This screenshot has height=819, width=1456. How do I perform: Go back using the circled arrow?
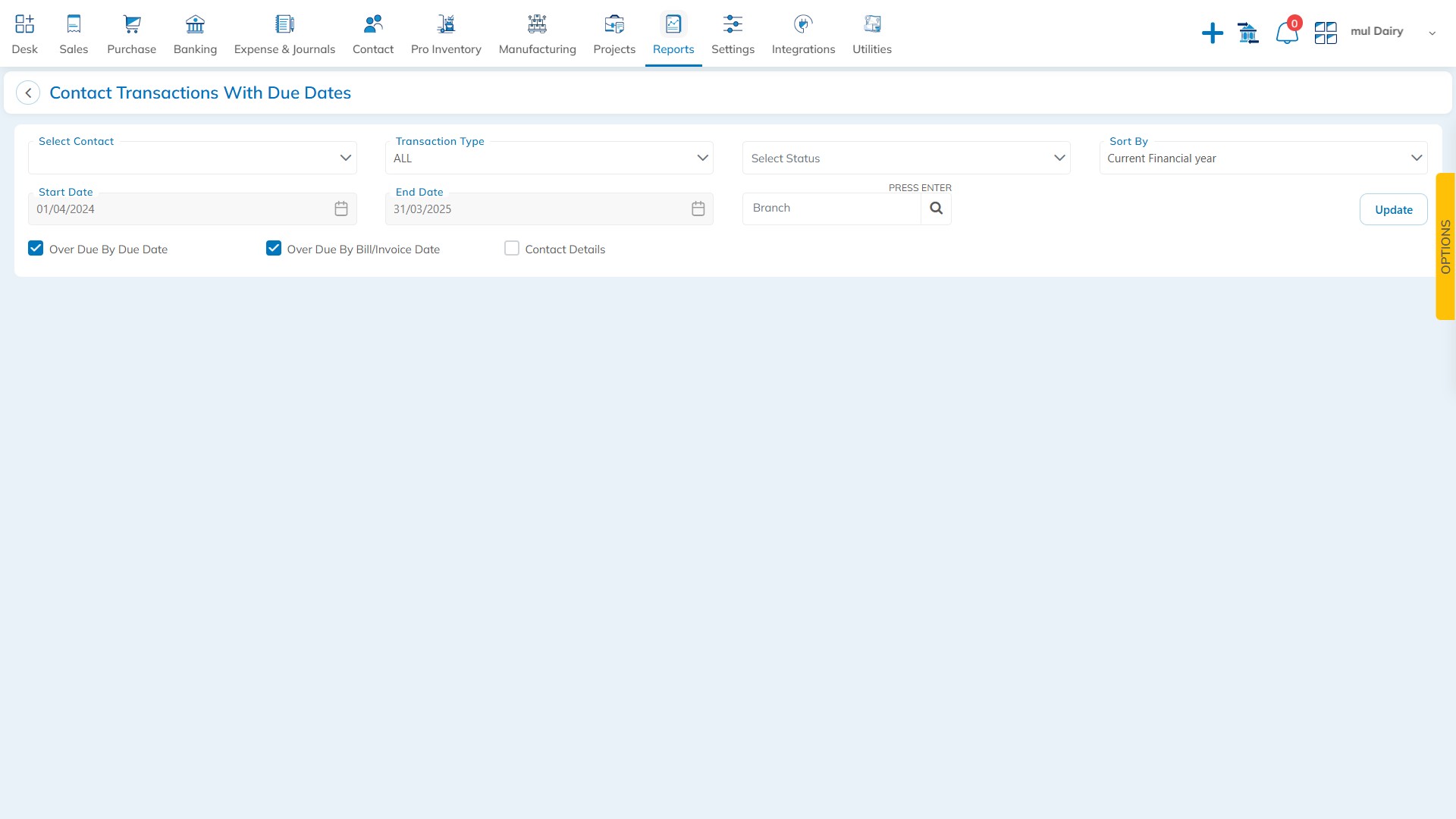tap(28, 93)
